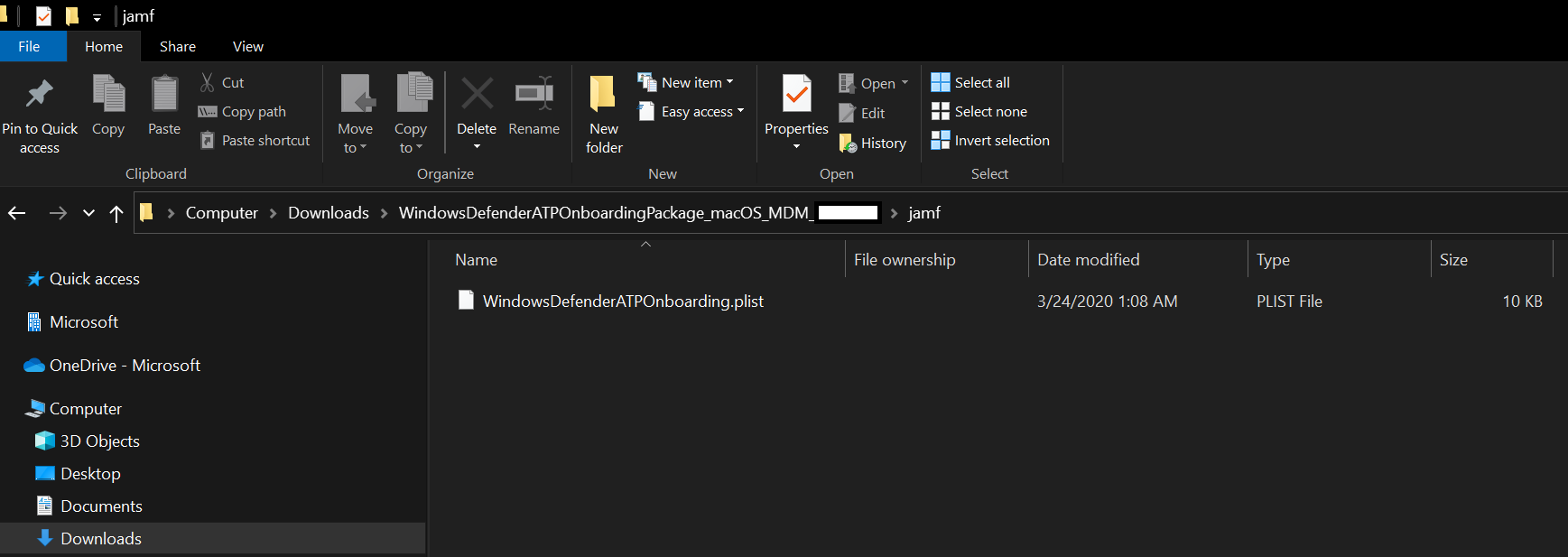Click Open in the Open group
This screenshot has width=1568, height=557.
click(x=868, y=83)
